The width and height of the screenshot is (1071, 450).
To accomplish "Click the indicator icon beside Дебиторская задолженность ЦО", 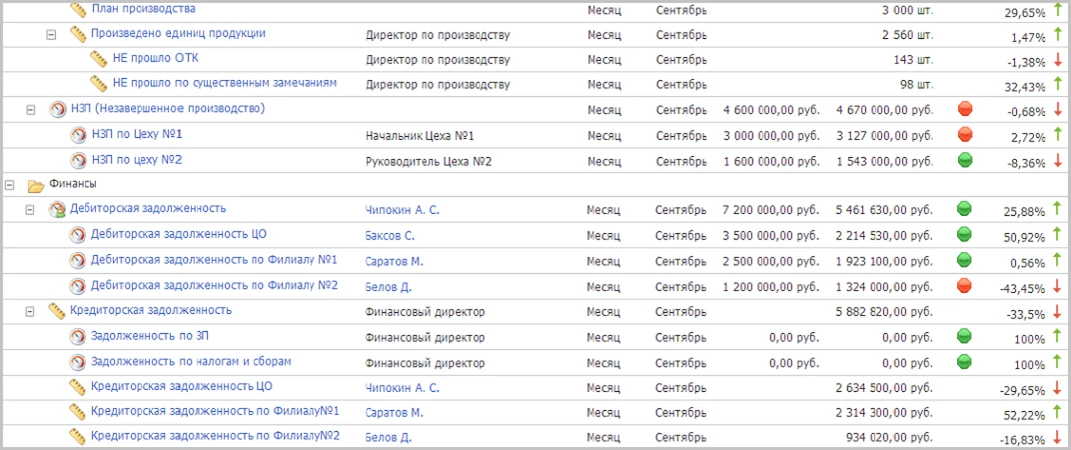I will pyautogui.click(x=78, y=236).
